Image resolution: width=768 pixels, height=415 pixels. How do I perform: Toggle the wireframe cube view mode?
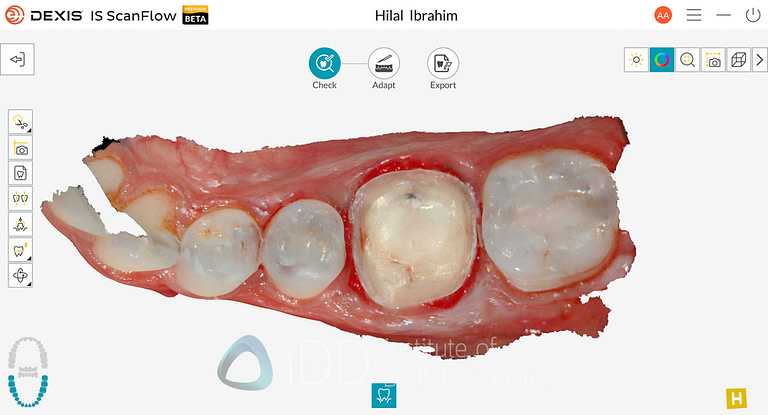pyautogui.click(x=739, y=60)
